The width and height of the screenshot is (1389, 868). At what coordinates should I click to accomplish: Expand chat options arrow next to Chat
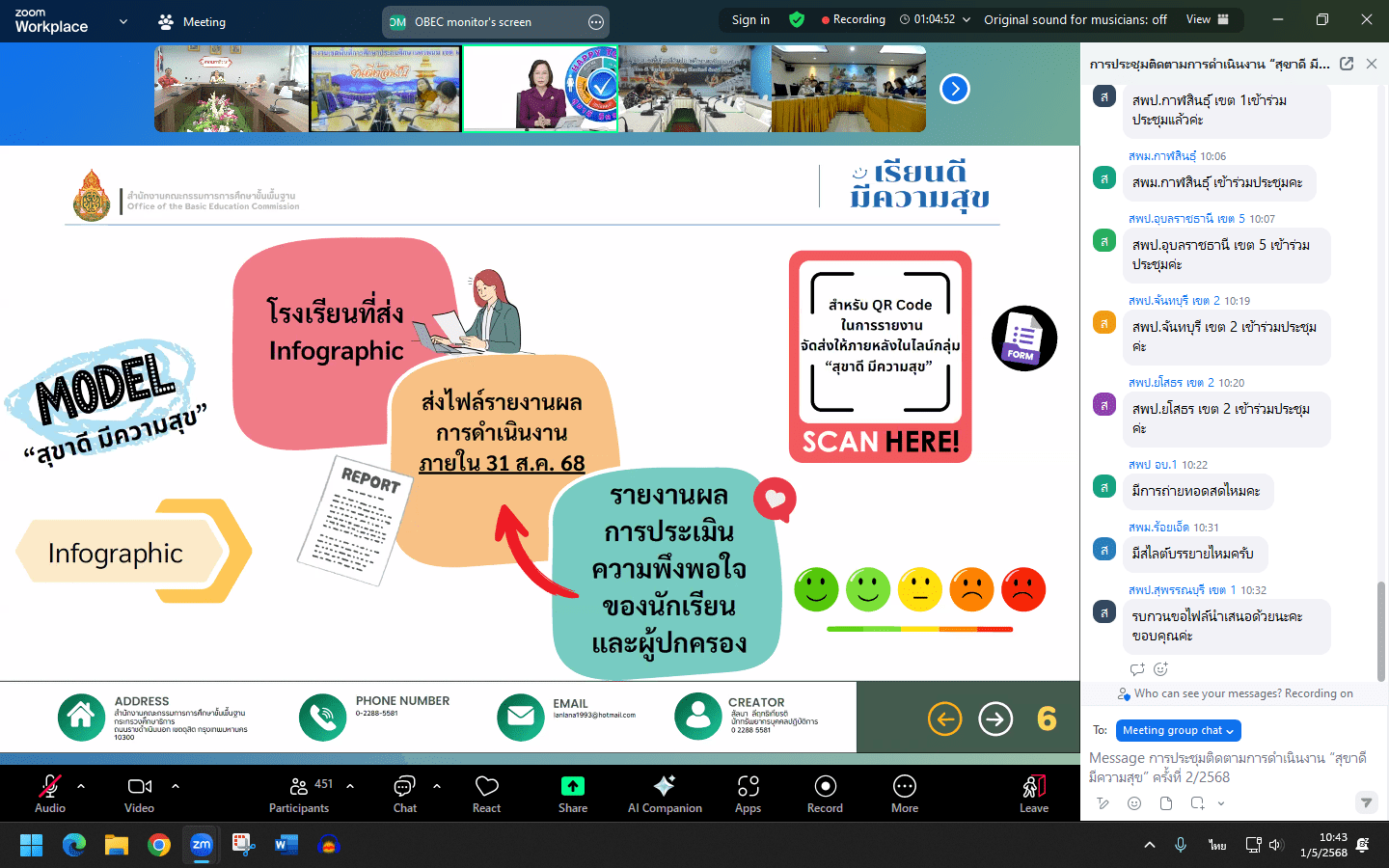437,786
